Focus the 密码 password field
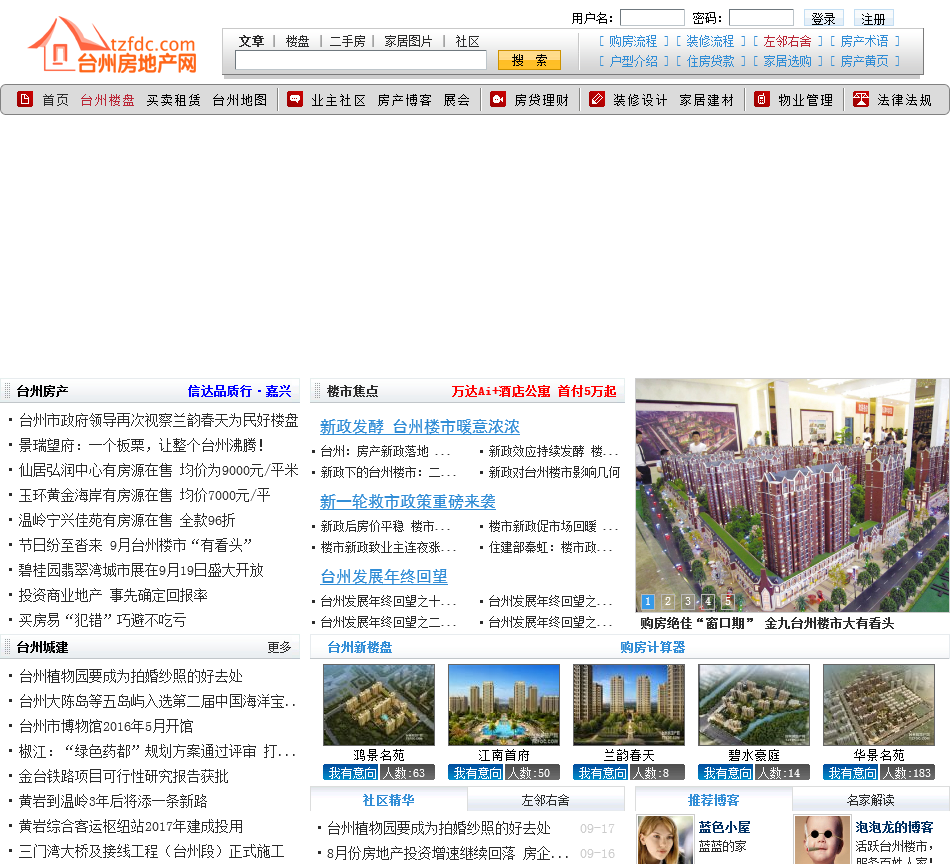The height and width of the screenshot is (864, 950). [x=761, y=18]
